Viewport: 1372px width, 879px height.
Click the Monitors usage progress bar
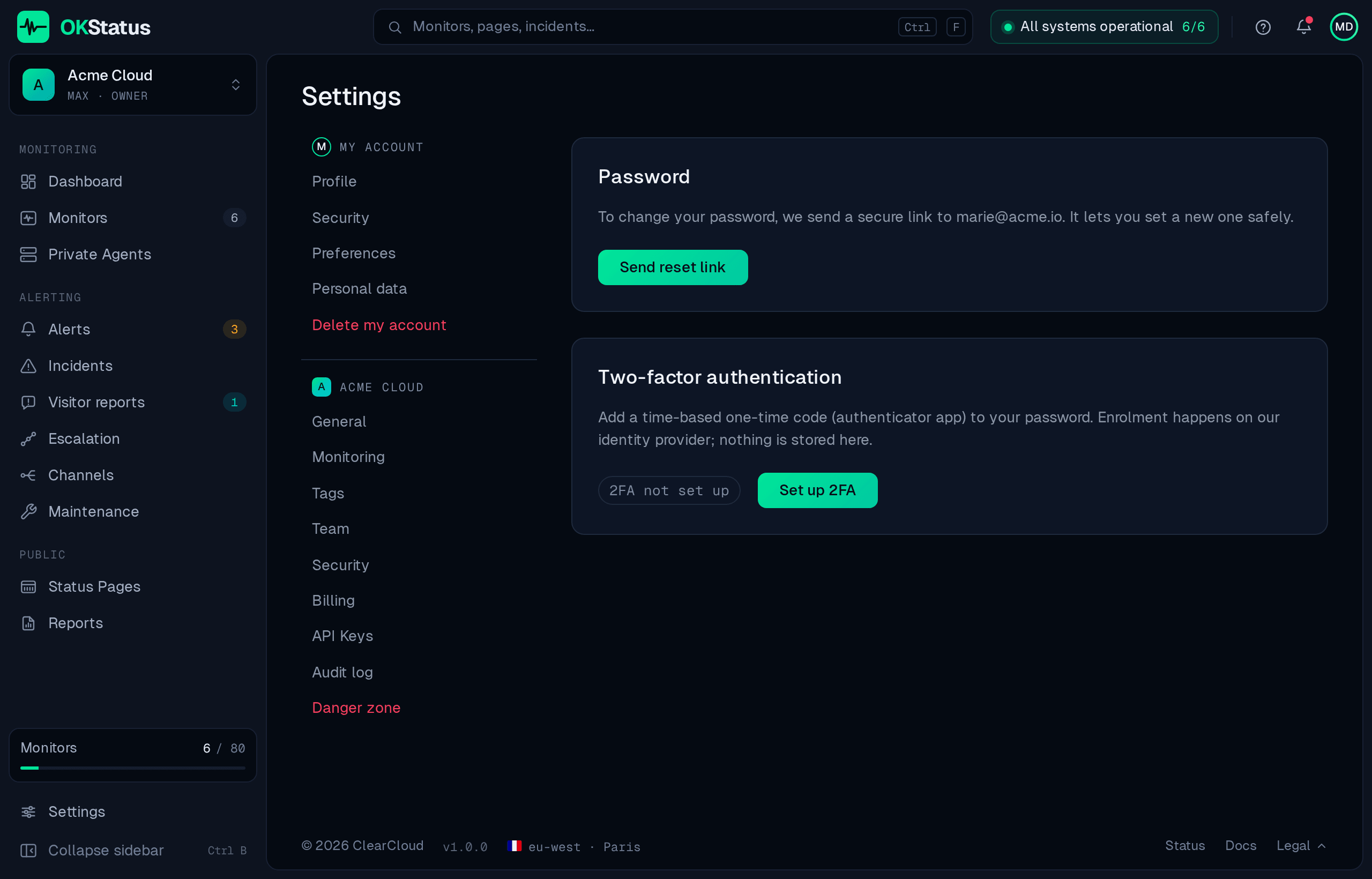point(133,768)
